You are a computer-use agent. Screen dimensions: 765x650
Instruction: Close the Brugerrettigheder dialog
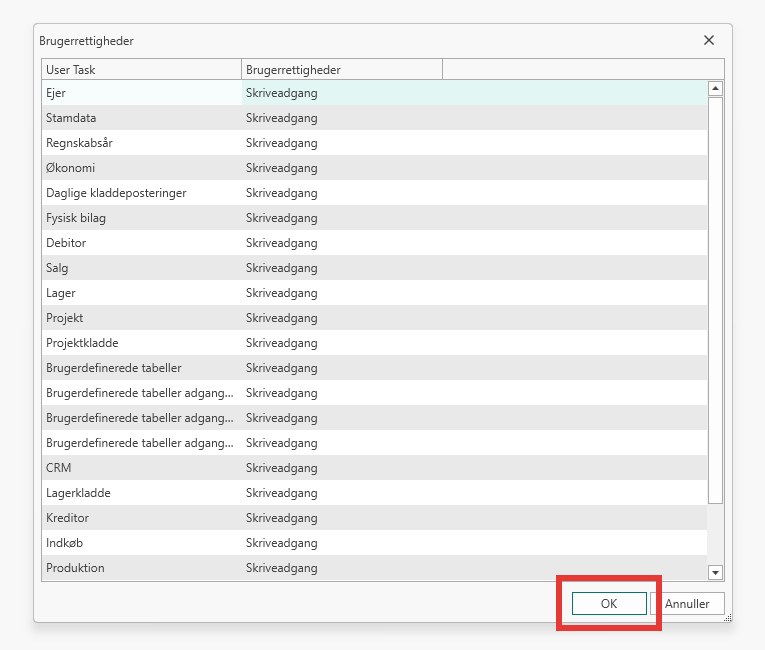709,41
